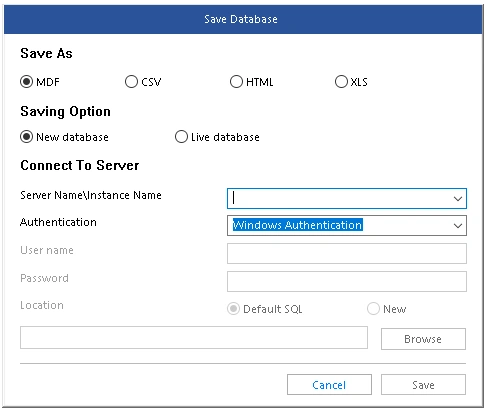Select New database saving option
Image resolution: width=487 pixels, height=413 pixels.
[x=26, y=137]
